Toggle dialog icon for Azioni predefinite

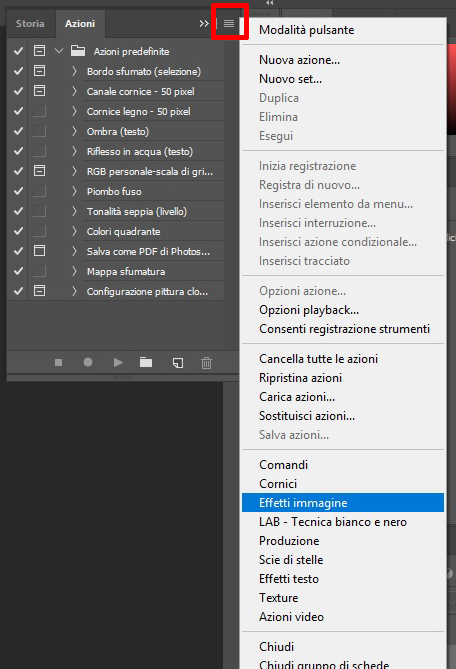(39, 51)
